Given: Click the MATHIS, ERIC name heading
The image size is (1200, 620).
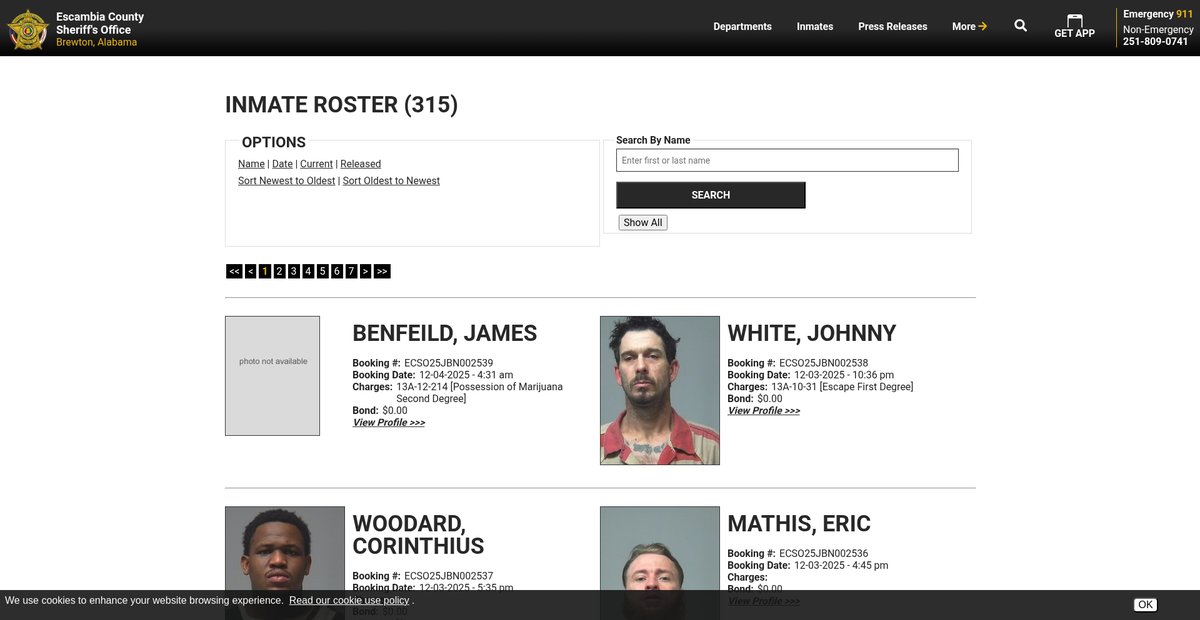Looking at the screenshot, I should click(799, 524).
